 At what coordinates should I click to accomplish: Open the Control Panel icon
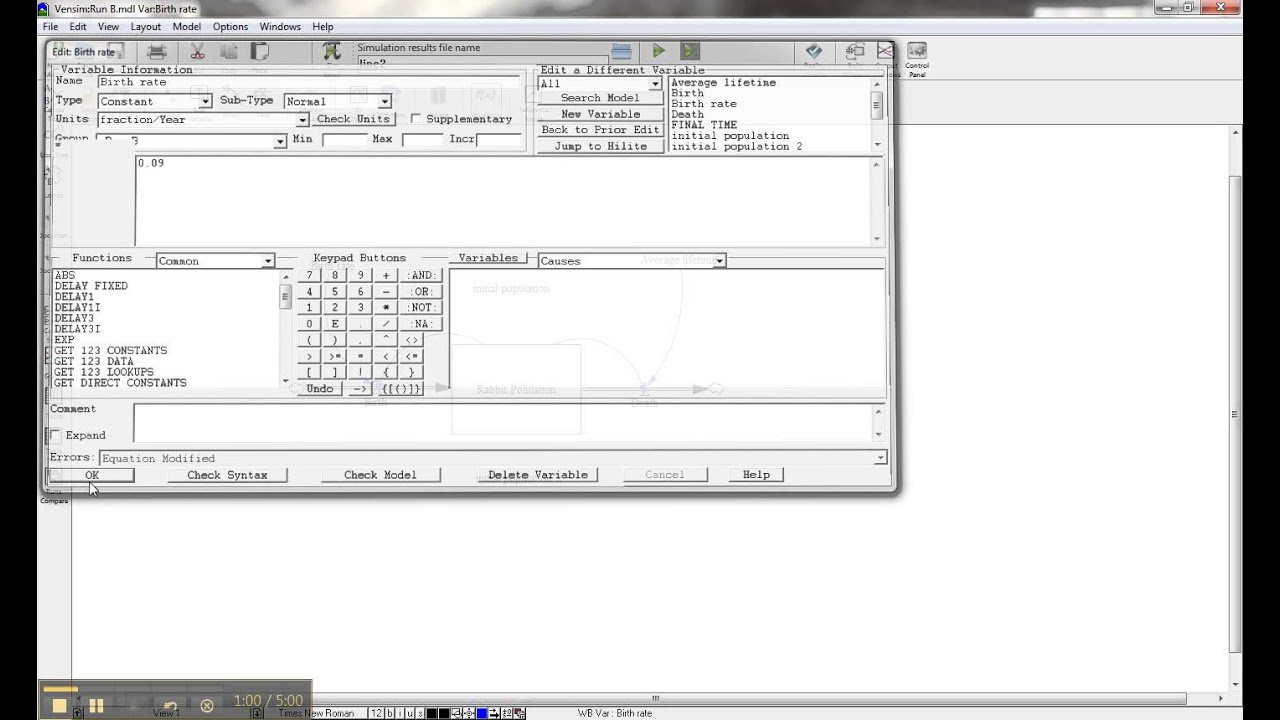pos(916,57)
